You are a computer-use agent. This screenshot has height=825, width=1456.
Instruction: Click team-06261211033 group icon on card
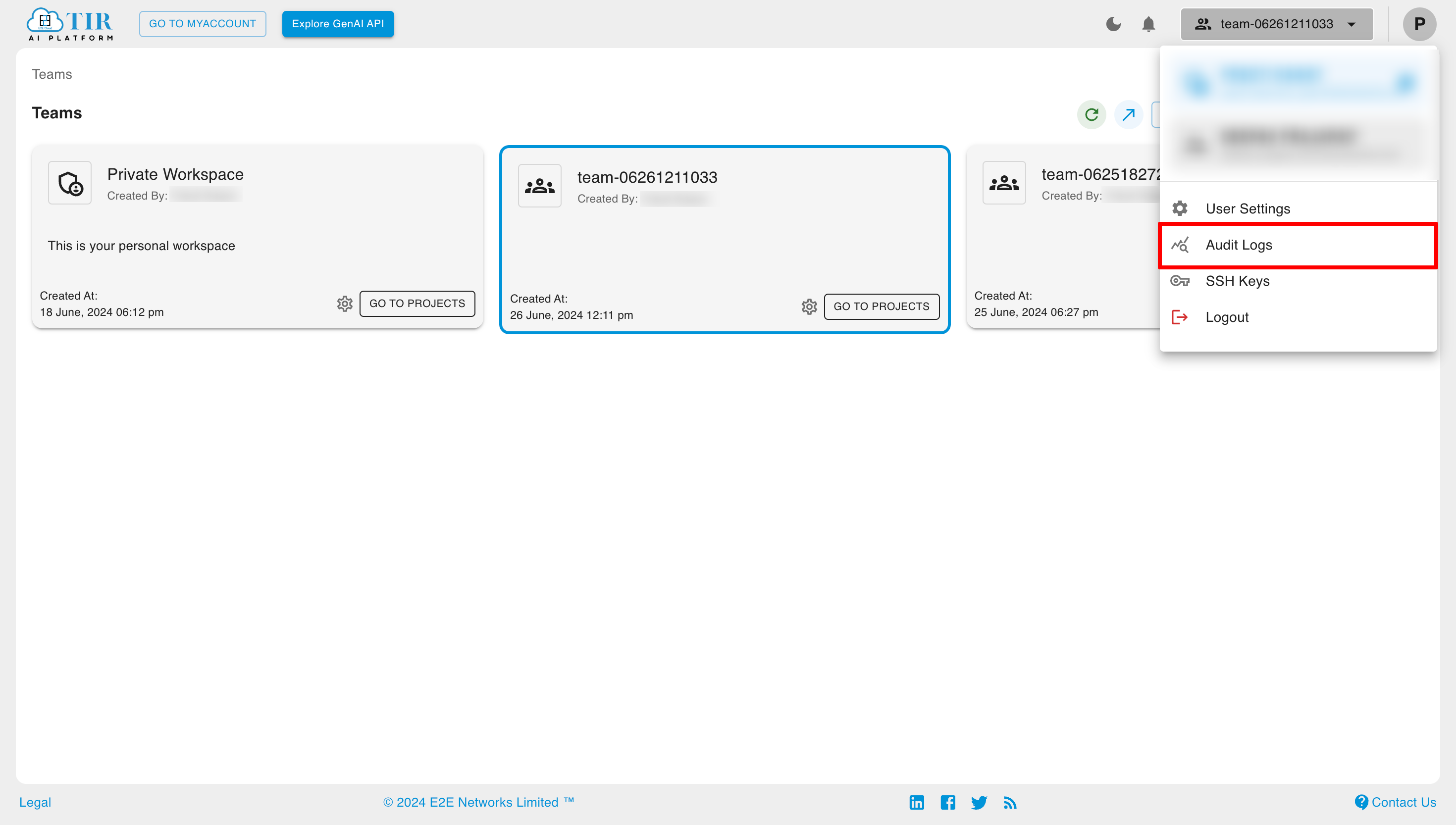tap(539, 186)
